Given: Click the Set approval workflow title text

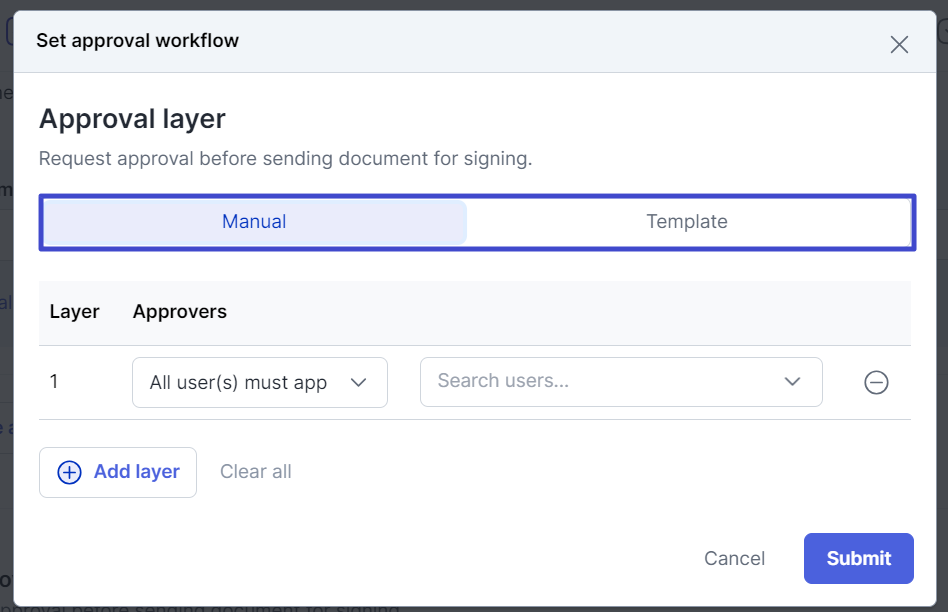Looking at the screenshot, I should click(x=137, y=41).
